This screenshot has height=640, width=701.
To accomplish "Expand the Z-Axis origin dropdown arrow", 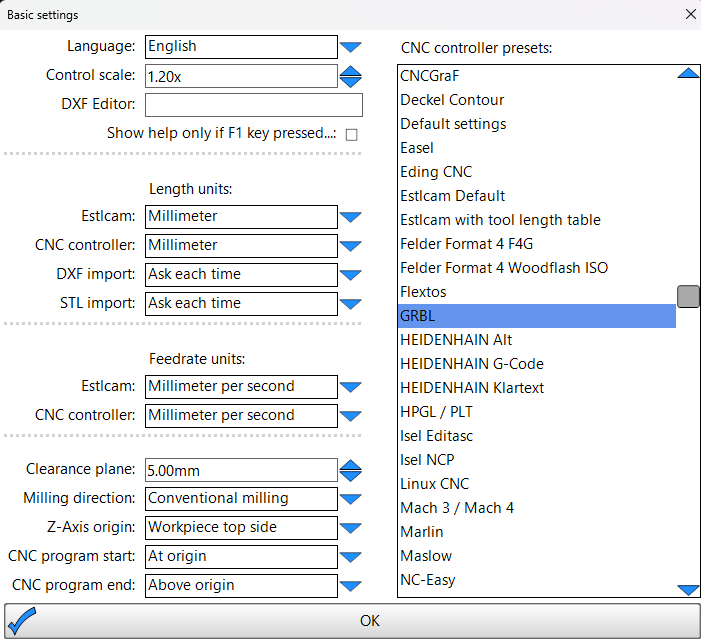I will click(350, 528).
